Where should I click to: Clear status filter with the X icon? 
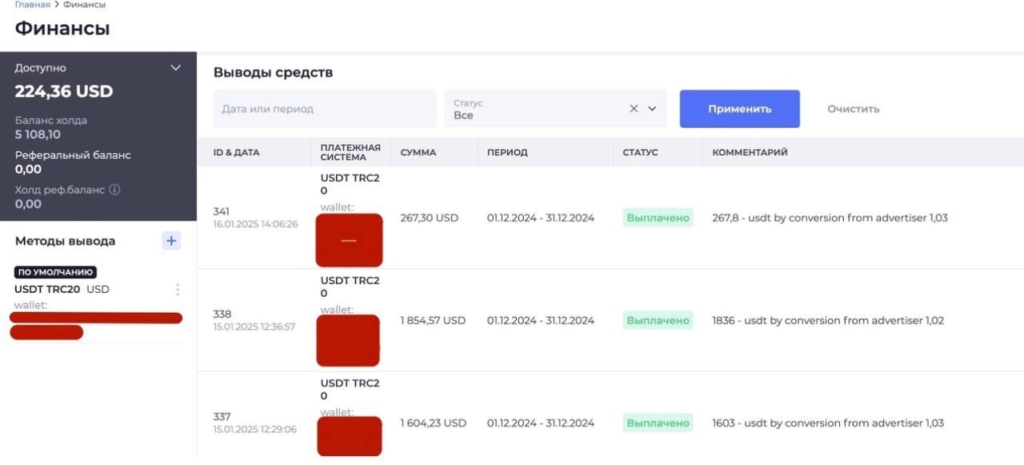point(633,109)
